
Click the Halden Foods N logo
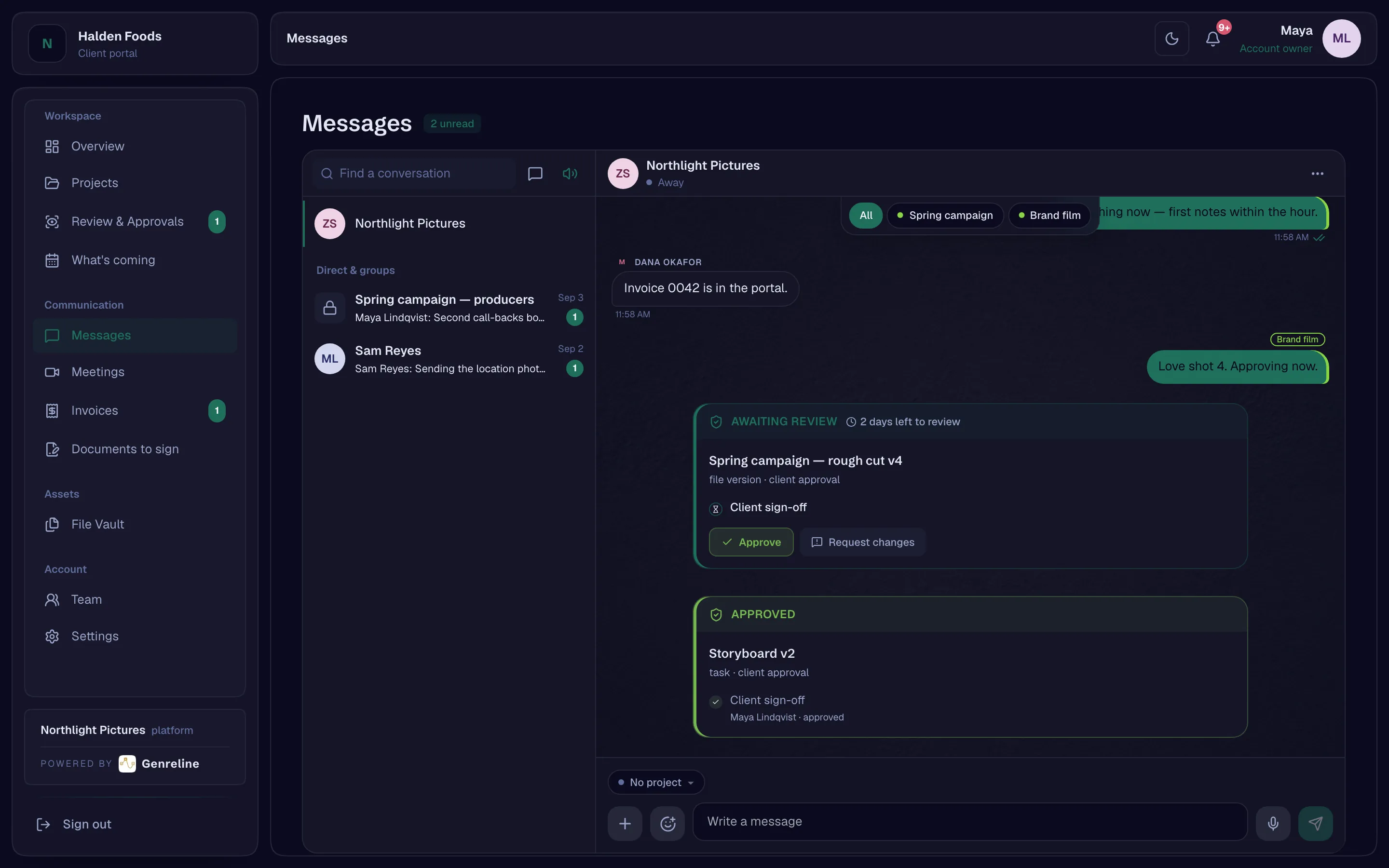coord(47,43)
